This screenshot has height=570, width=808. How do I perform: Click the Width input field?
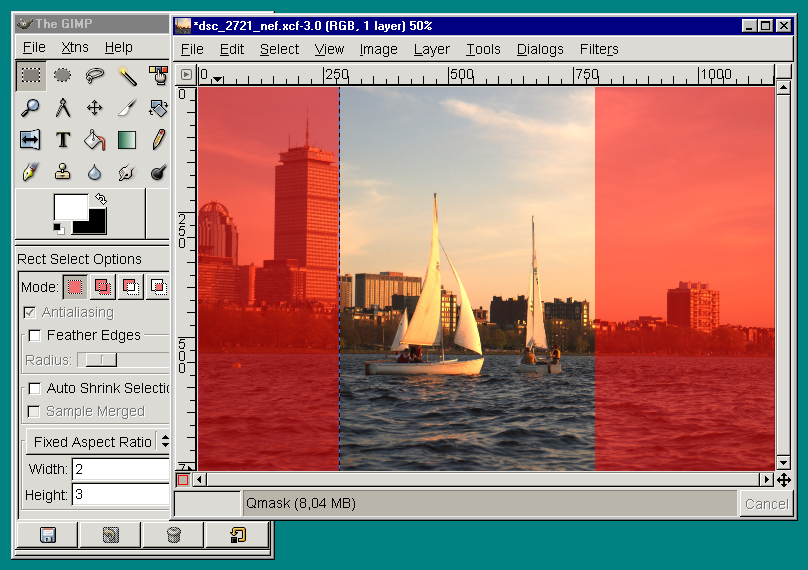[x=121, y=469]
